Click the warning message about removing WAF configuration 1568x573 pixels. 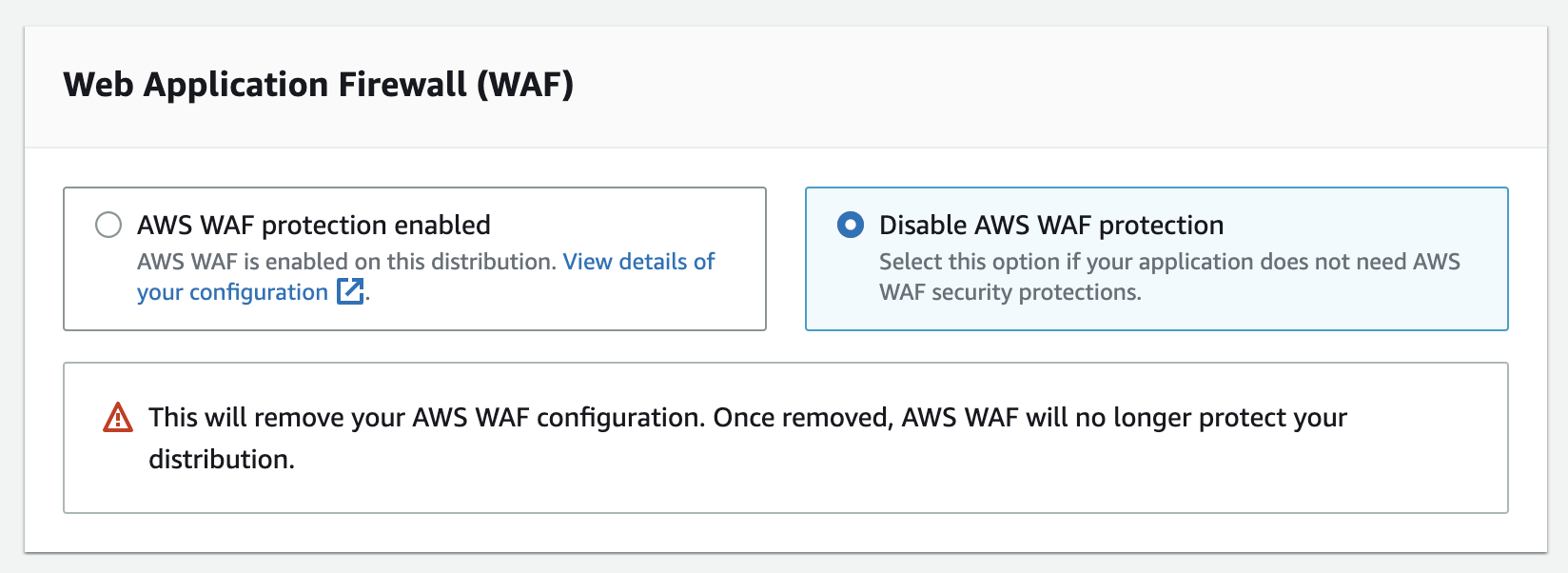(748, 438)
